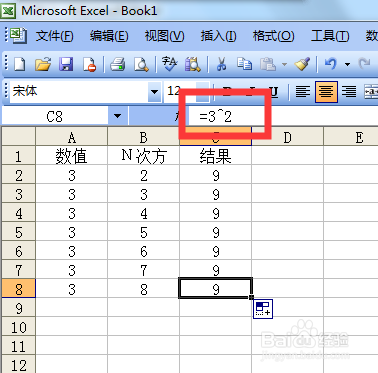Select cell C8, the active cell
The height and width of the screenshot is (373, 378).
pos(215,289)
